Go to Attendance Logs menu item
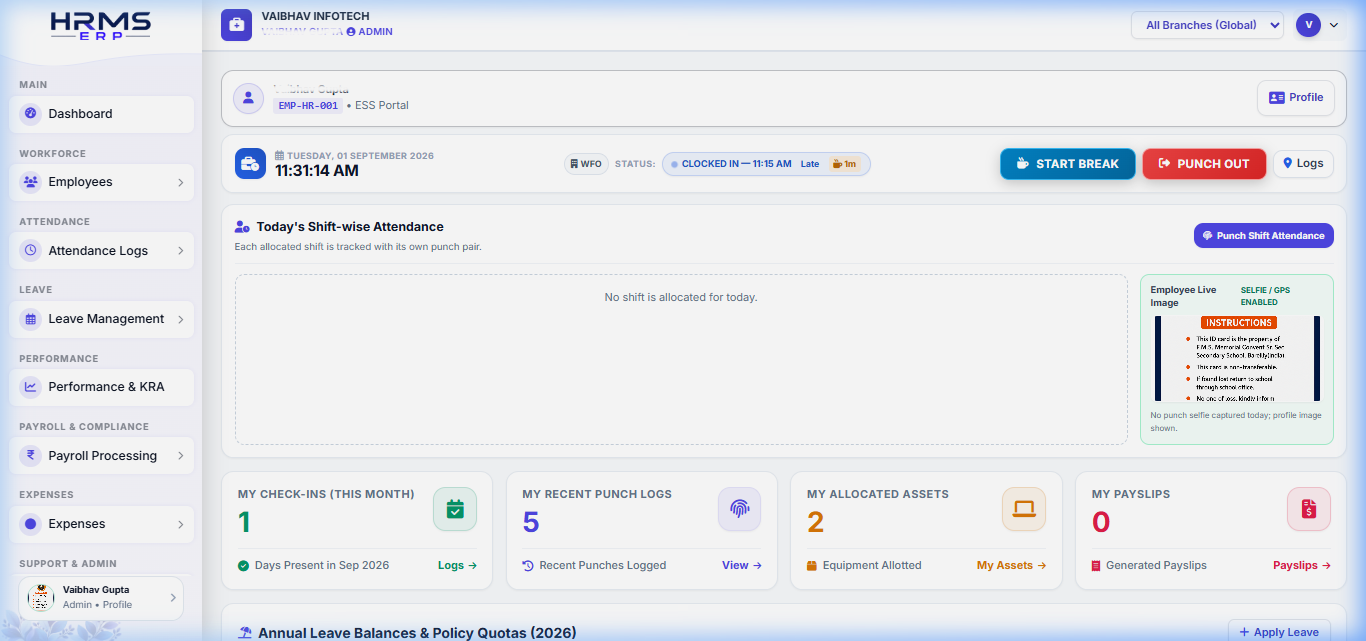The height and width of the screenshot is (641, 1366). (x=102, y=250)
